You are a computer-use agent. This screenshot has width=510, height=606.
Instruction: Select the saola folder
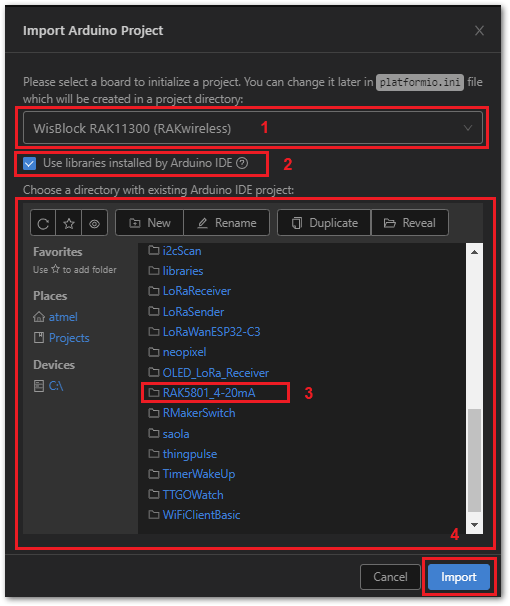(x=176, y=434)
